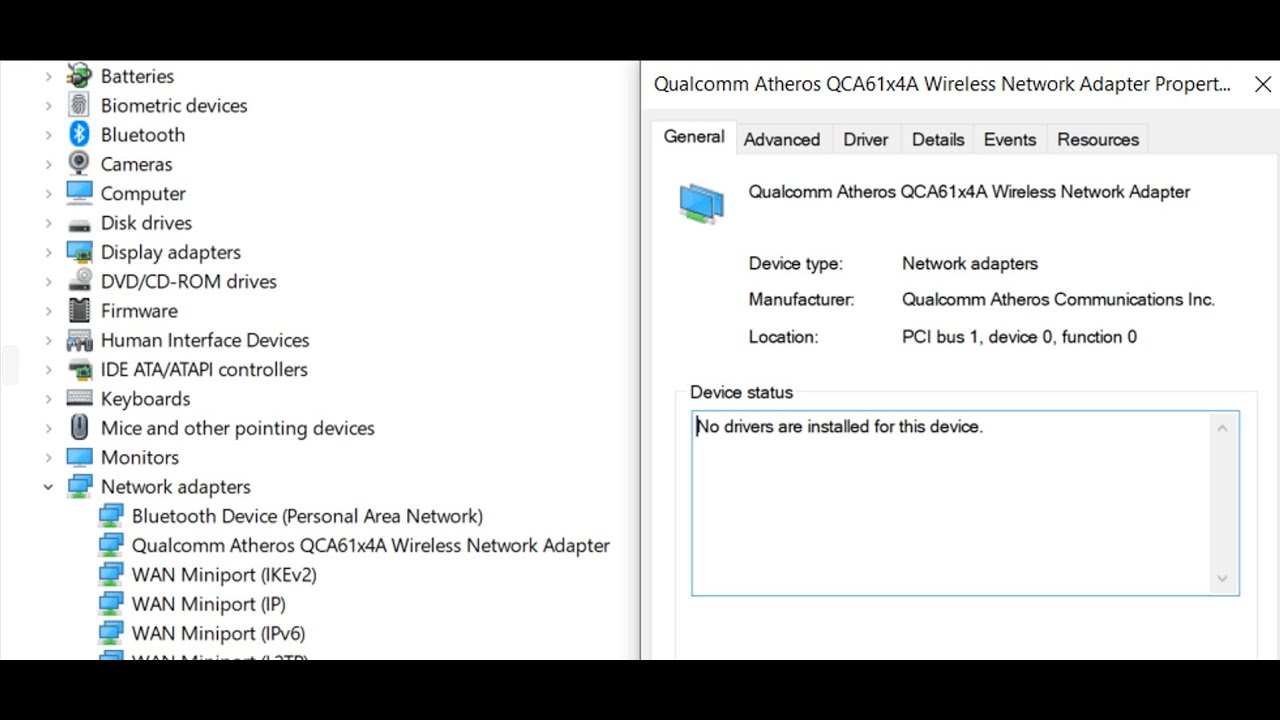This screenshot has width=1280, height=720.
Task: Click the 'Network adapters' device type value
Action: click(970, 263)
